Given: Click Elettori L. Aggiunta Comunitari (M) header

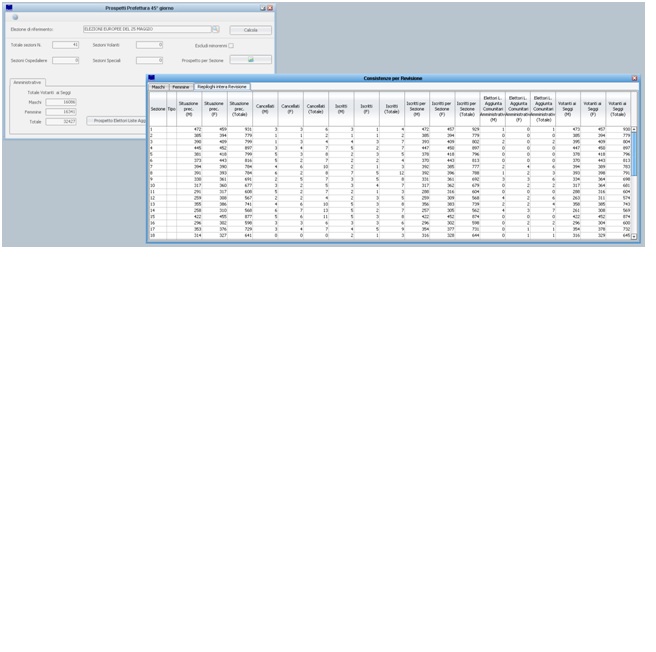Looking at the screenshot, I should tap(493, 109).
